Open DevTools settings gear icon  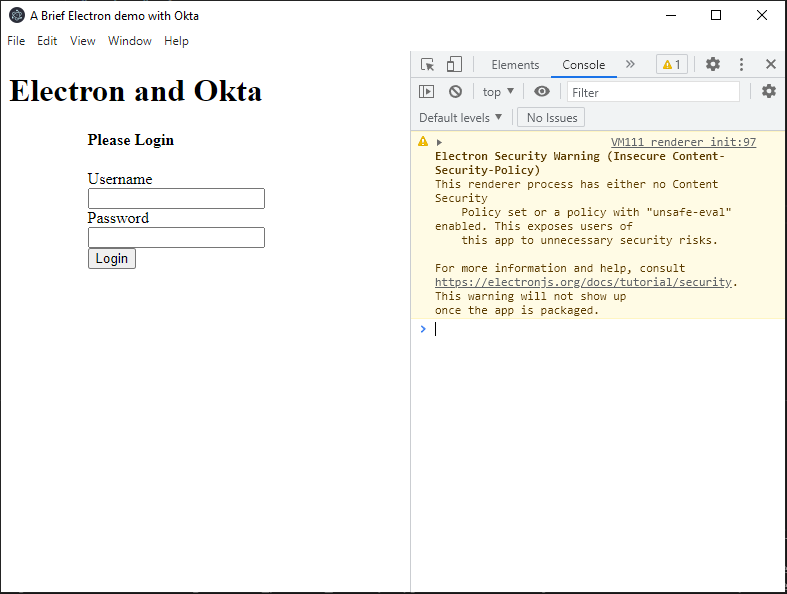(x=712, y=65)
